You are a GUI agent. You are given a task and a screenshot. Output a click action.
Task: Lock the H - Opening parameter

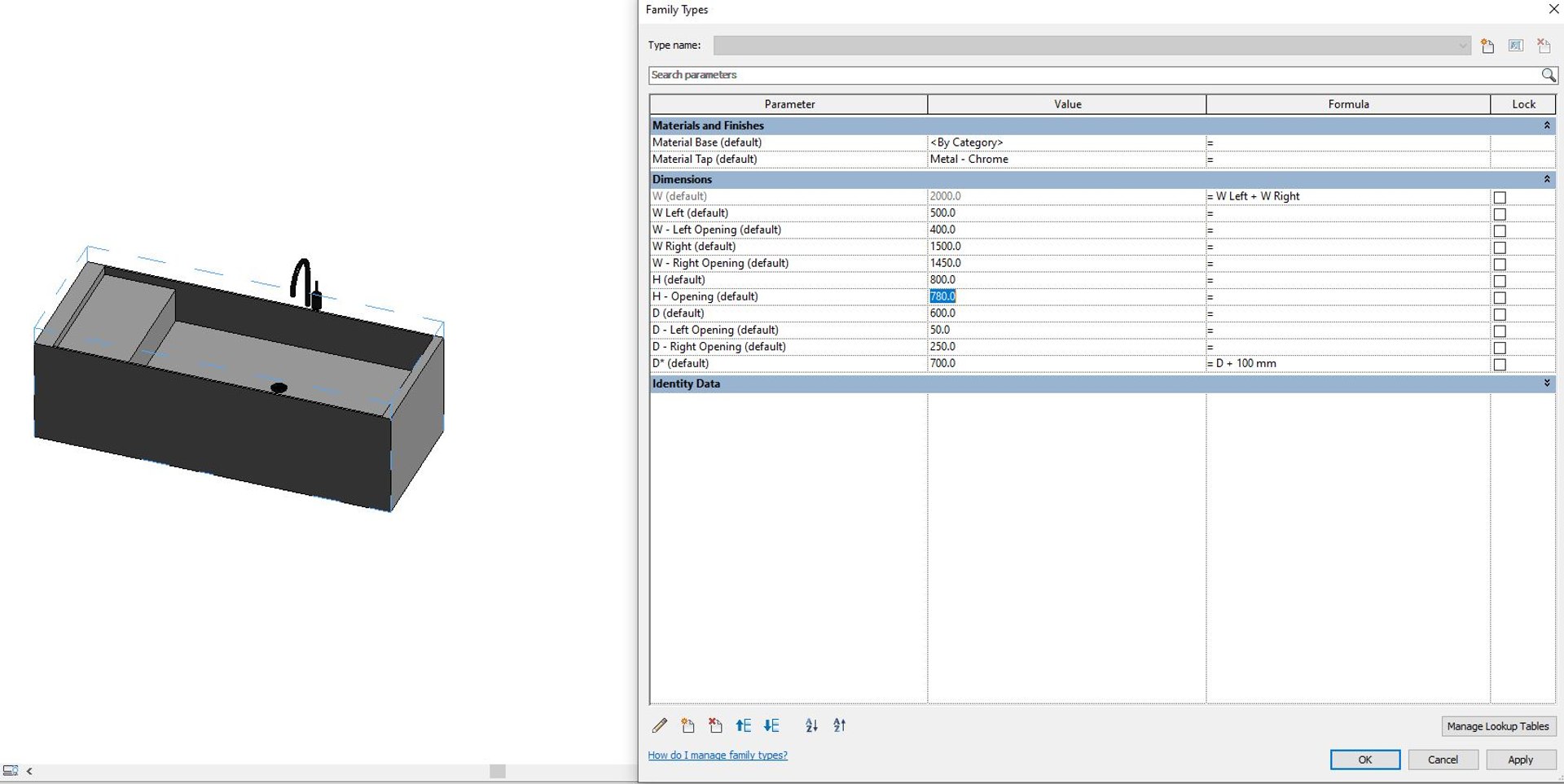coord(1500,297)
